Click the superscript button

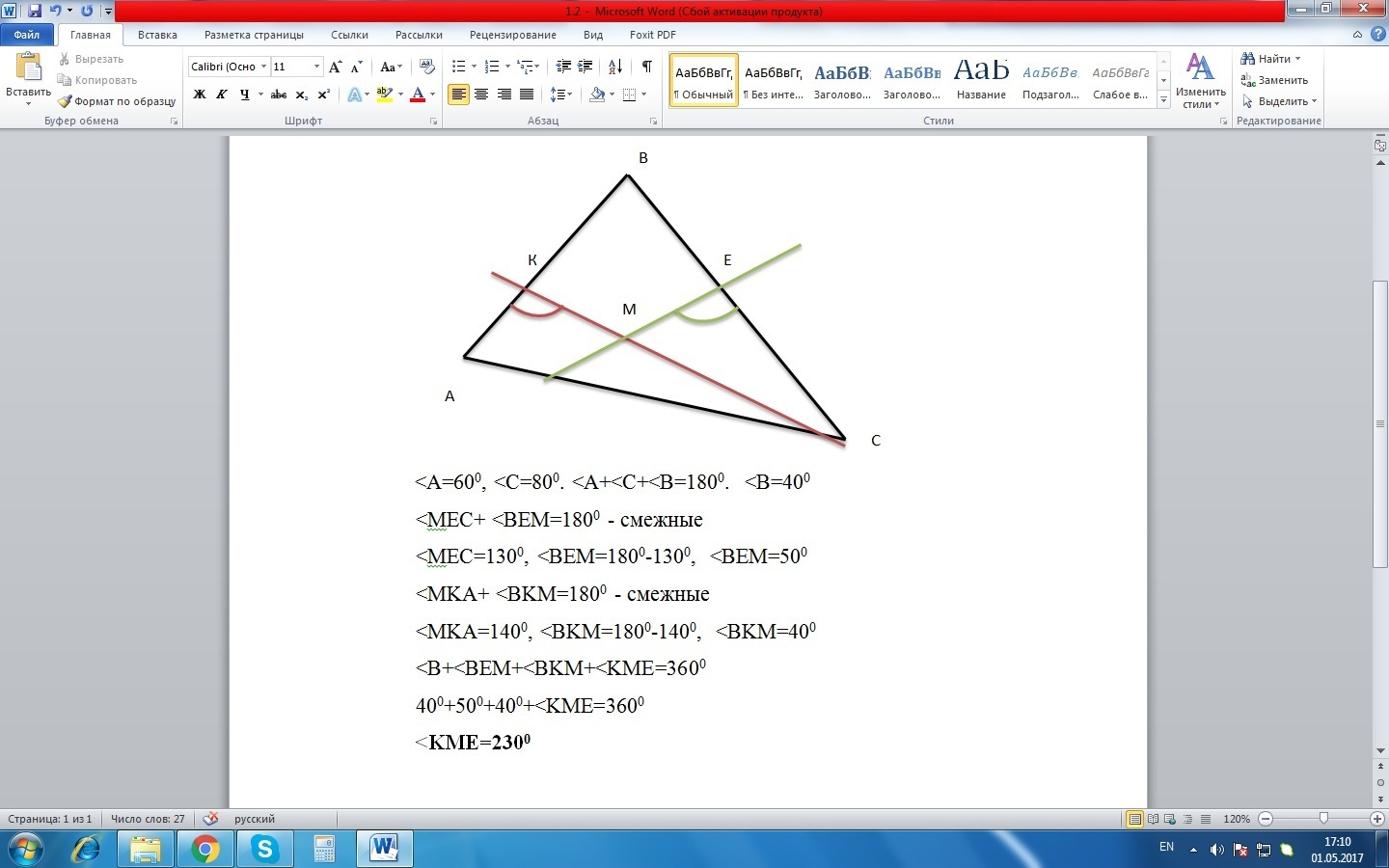(324, 95)
